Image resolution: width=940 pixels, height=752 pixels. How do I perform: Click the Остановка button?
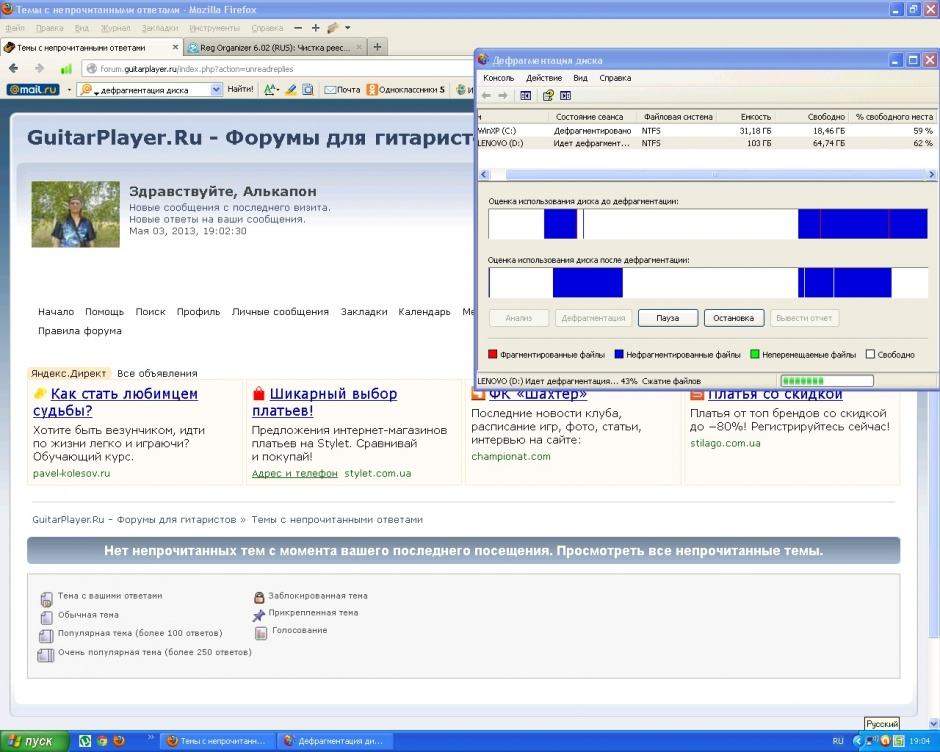(733, 318)
